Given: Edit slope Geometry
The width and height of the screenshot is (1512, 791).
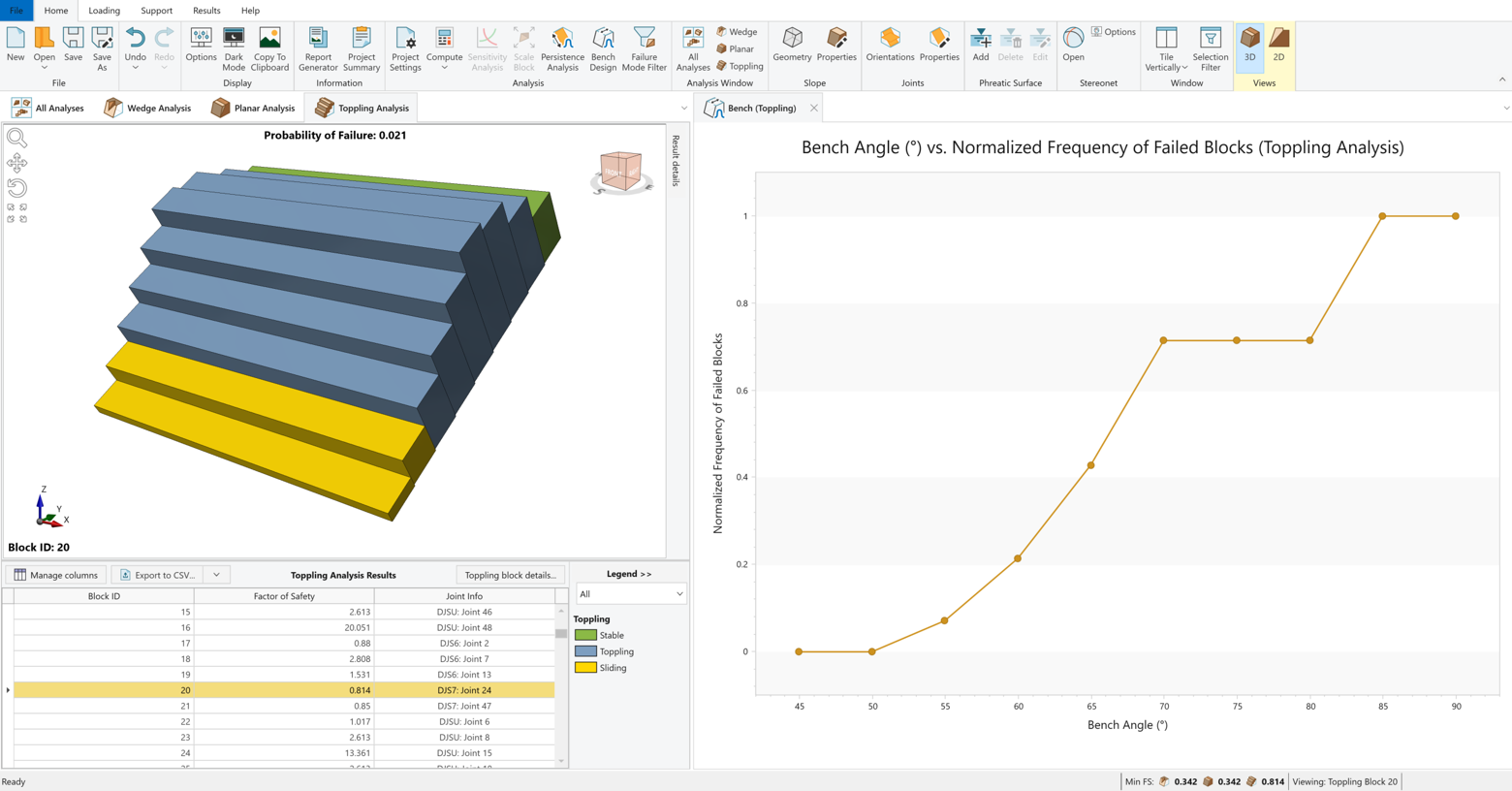Looking at the screenshot, I should (792, 46).
